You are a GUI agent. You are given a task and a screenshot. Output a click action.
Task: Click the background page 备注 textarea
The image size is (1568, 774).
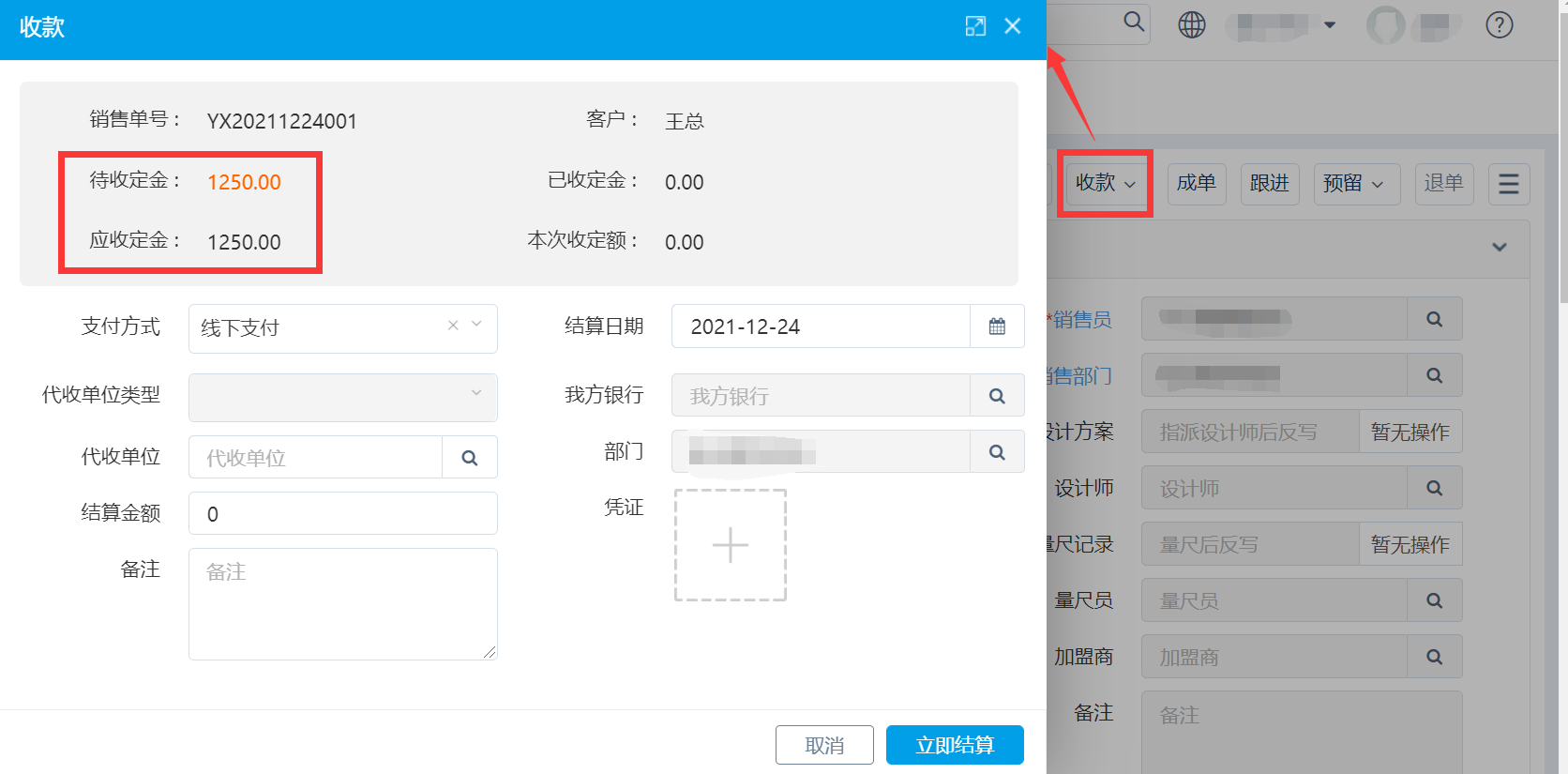click(x=1302, y=733)
